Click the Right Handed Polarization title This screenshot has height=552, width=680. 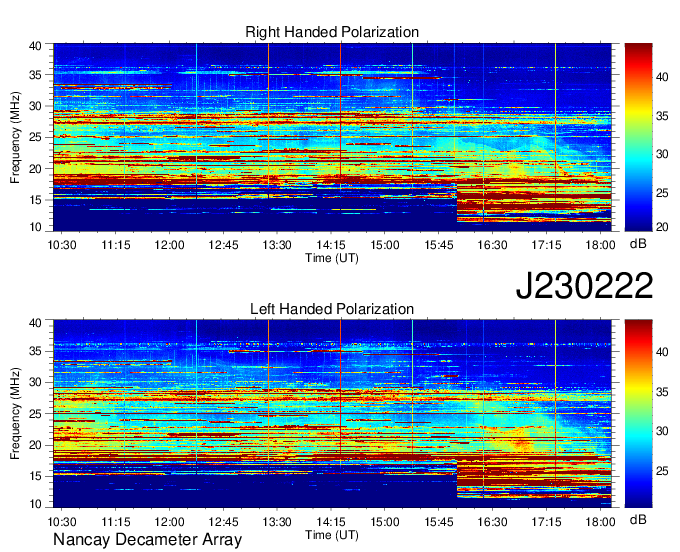[332, 32]
